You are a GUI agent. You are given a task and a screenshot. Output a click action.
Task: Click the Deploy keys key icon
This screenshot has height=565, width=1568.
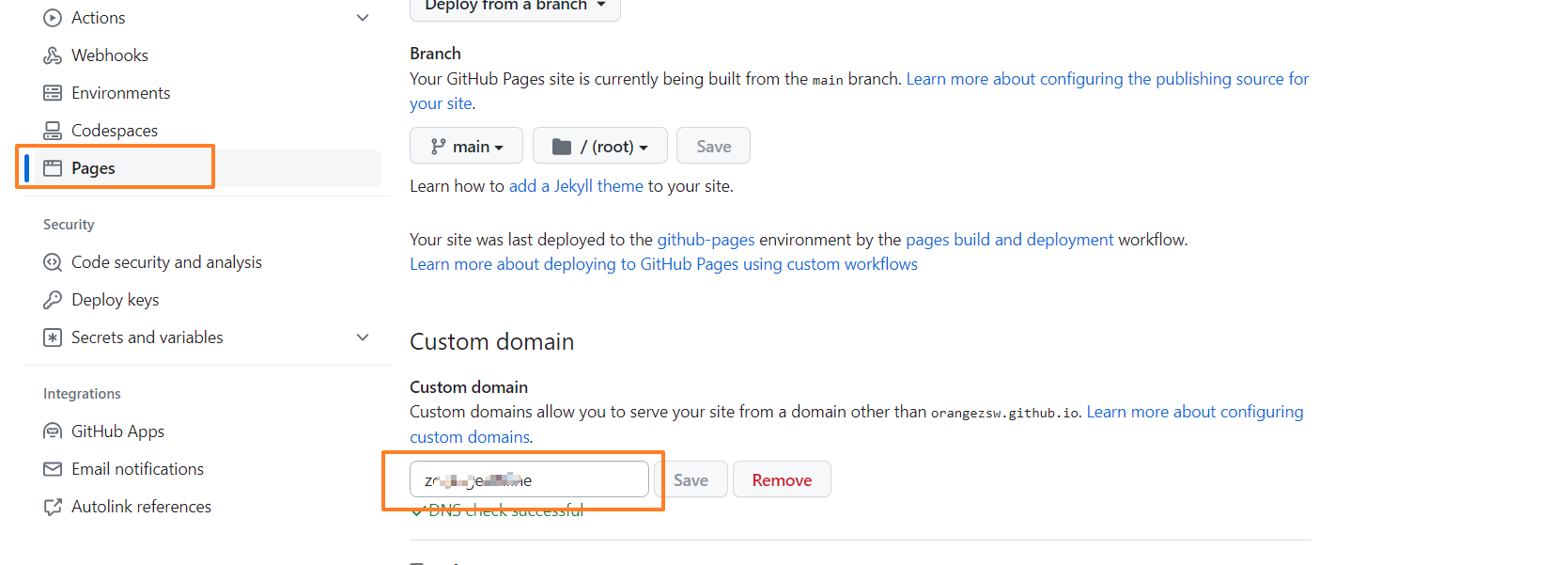pos(53,300)
